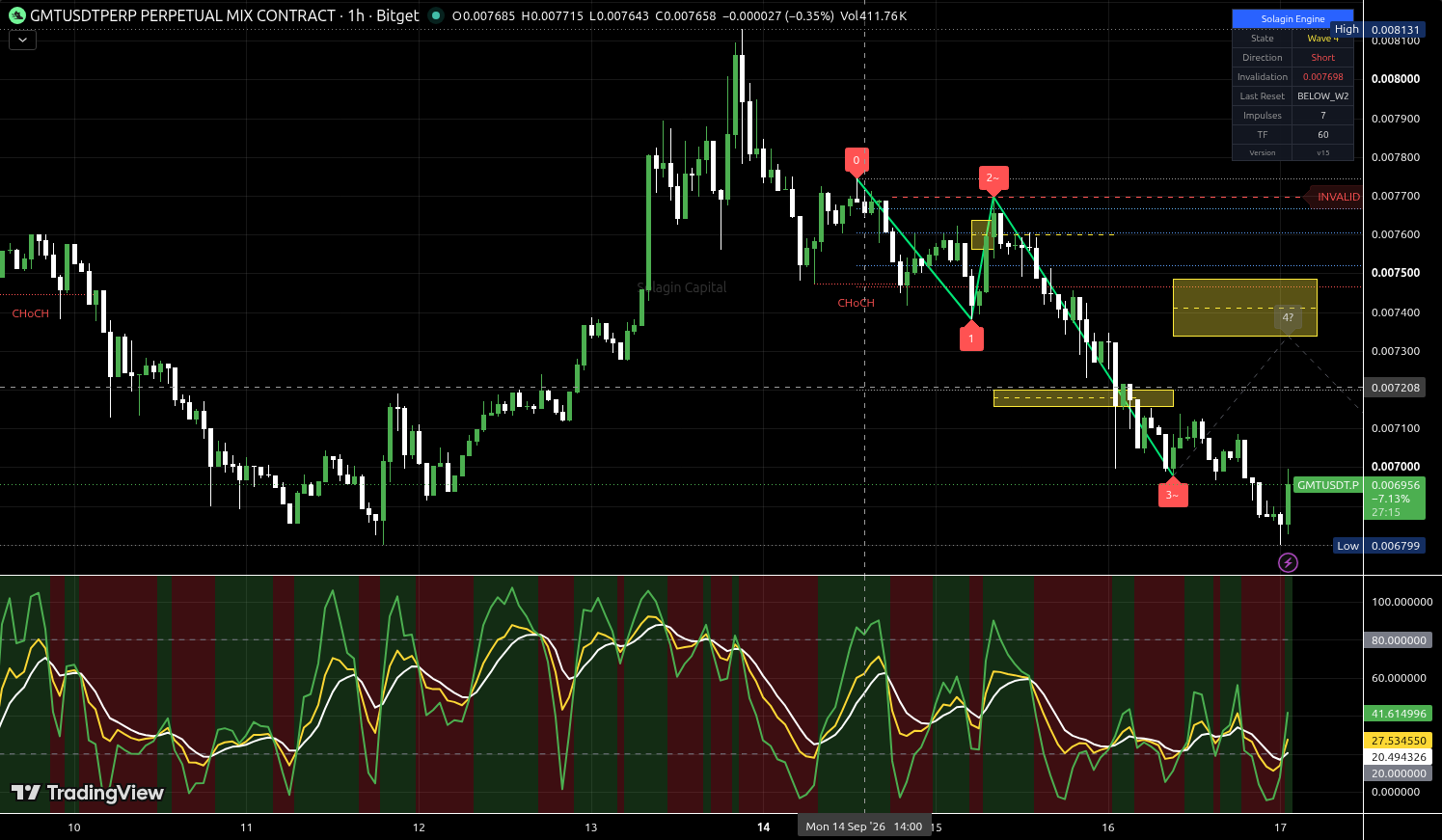This screenshot has height=840, width=1442.
Task: Click the yellow Wave 4 state value
Action: [1322, 39]
